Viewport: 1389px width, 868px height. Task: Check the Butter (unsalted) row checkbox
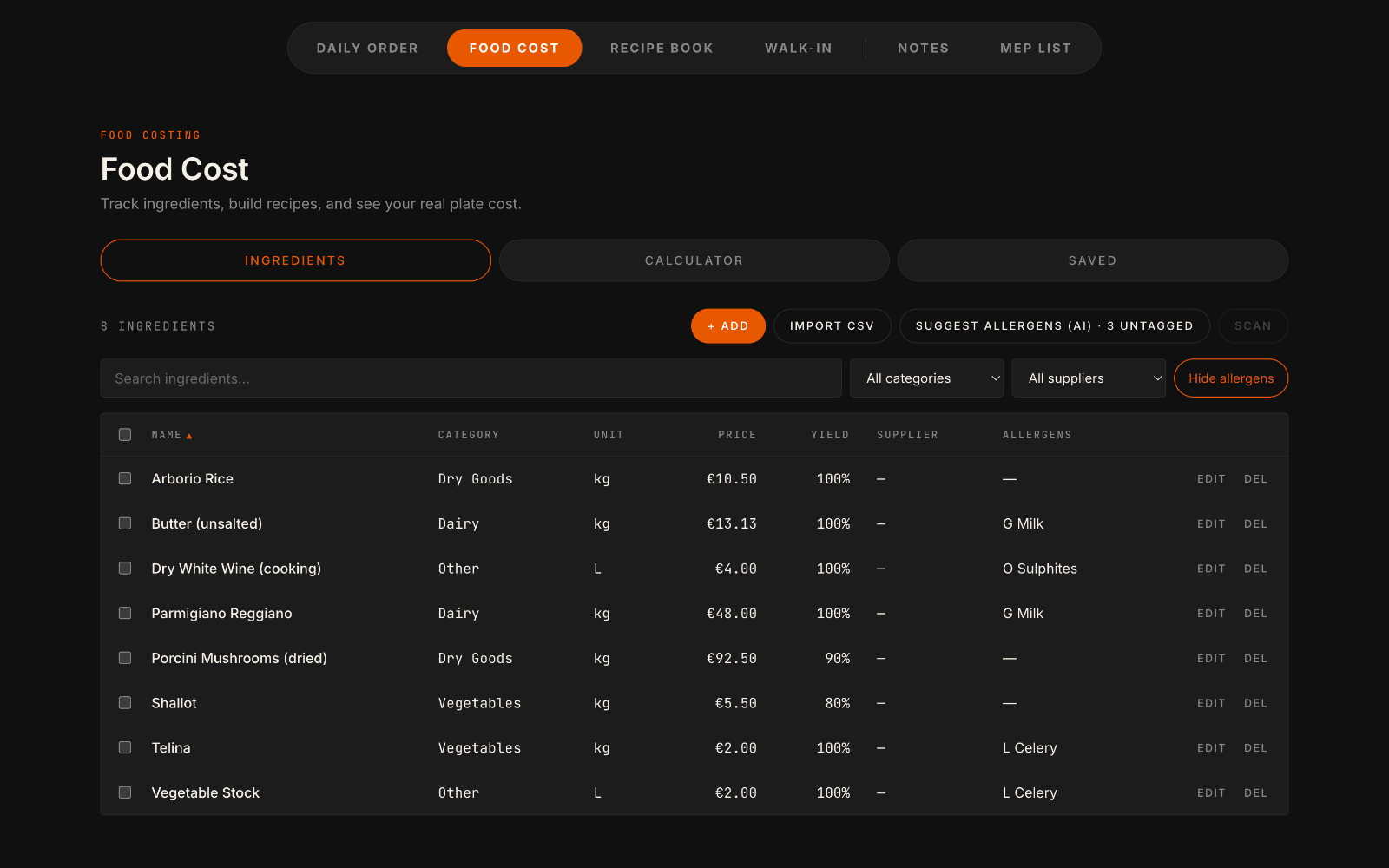point(125,523)
